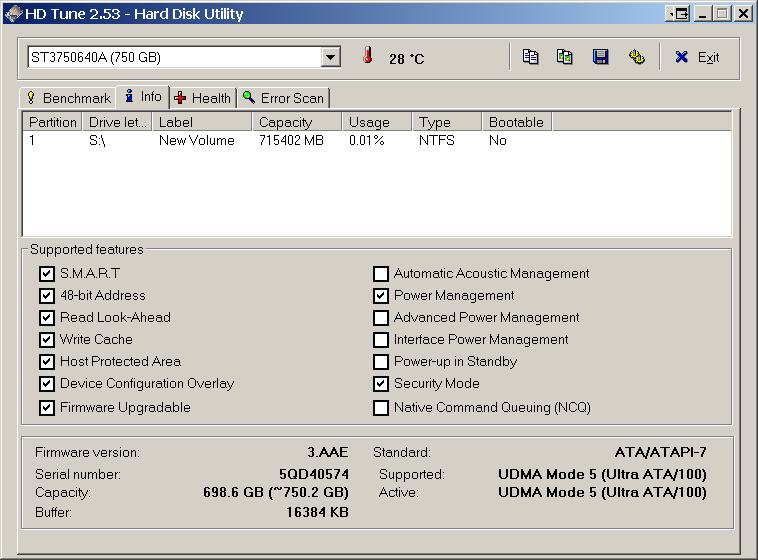758x560 pixels.
Task: Click the red thermometer temperature icon
Action: click(x=368, y=58)
